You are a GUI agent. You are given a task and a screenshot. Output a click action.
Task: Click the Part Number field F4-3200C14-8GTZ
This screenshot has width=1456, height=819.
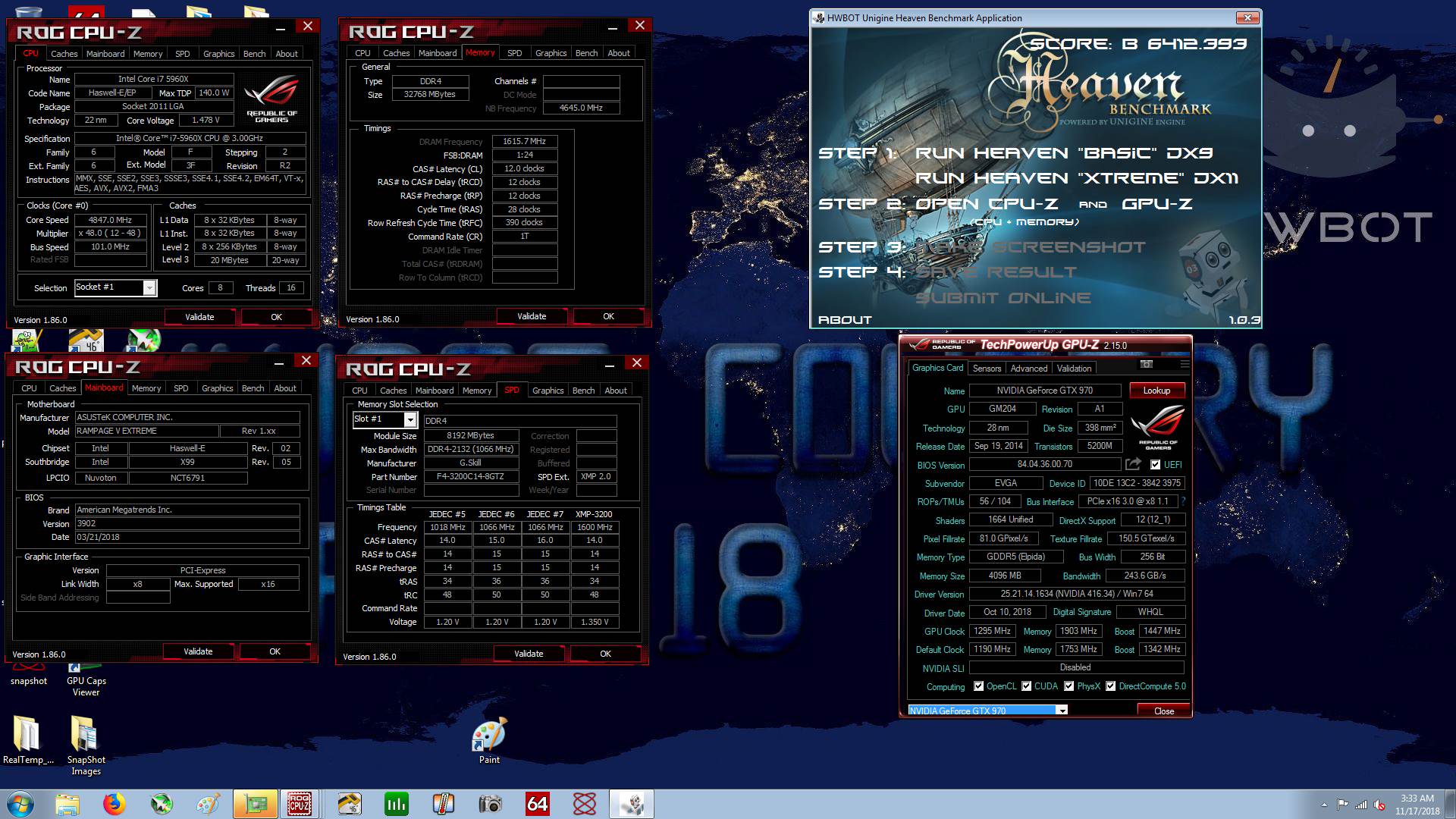click(x=471, y=477)
